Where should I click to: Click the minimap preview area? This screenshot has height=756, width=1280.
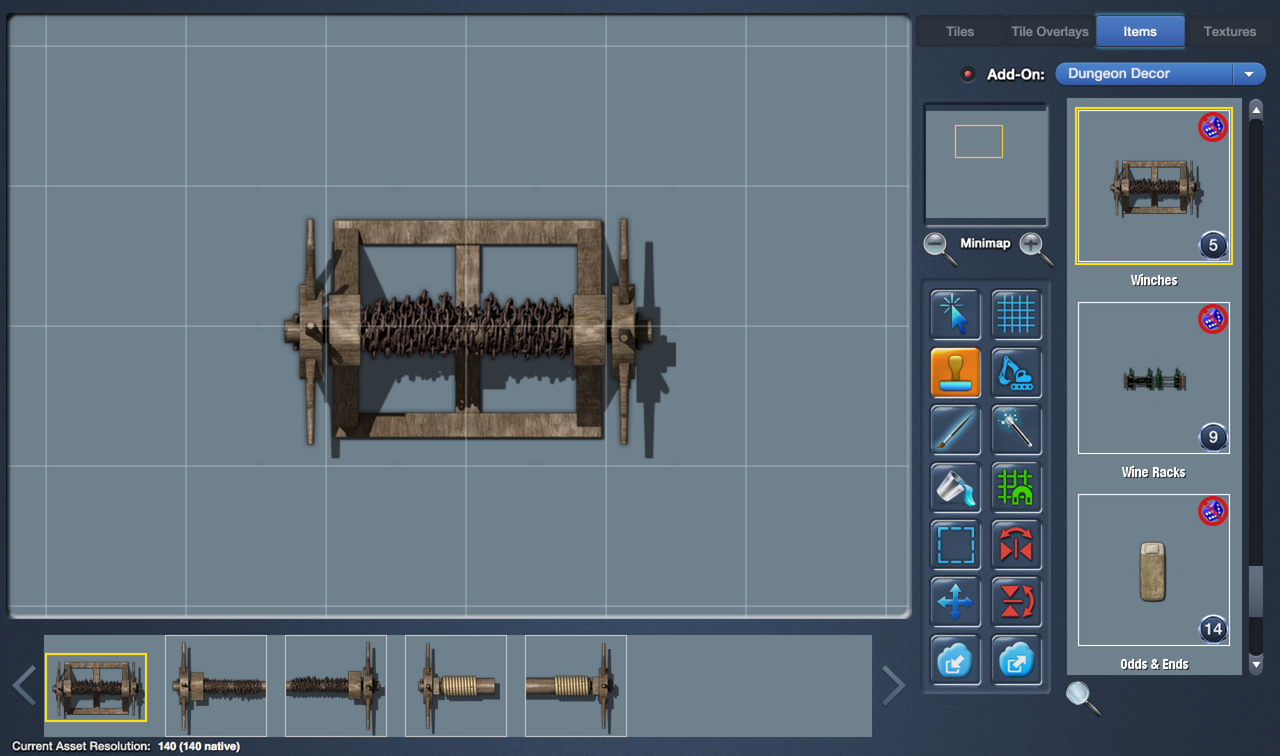(x=986, y=165)
